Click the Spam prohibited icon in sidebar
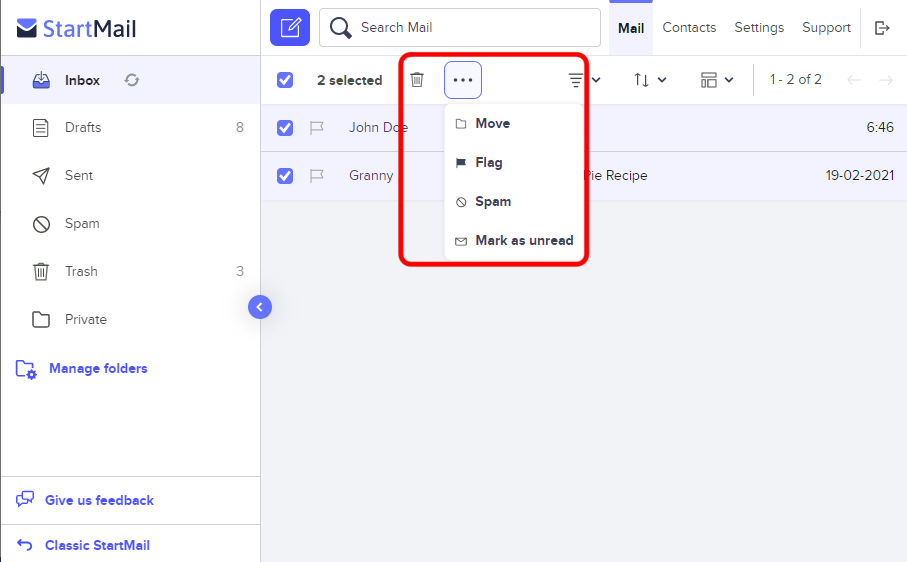The width and height of the screenshot is (907, 562). (41, 224)
